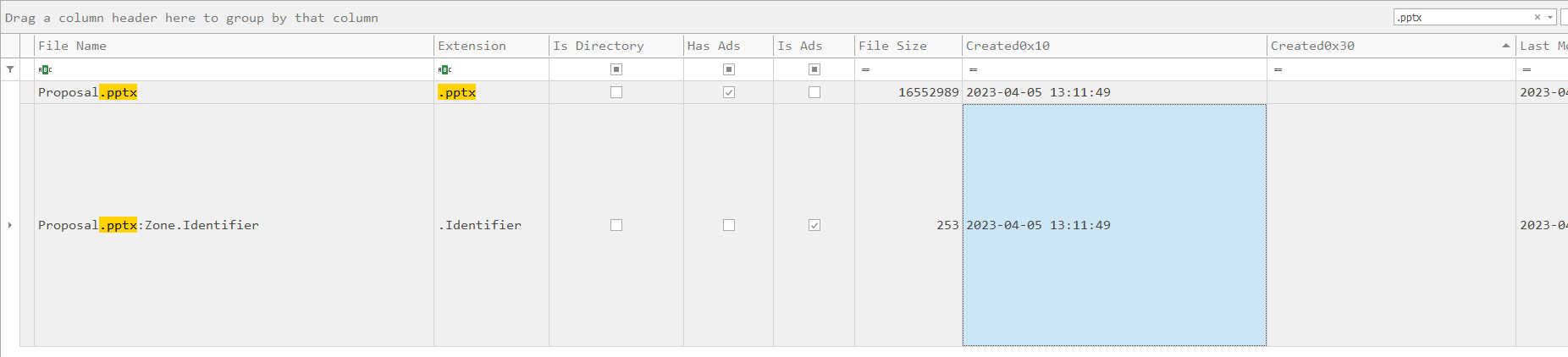Toggle Is Ads checkbox for Zone.Identifier row
Viewport: 1568px width, 357px height.
pos(814,225)
